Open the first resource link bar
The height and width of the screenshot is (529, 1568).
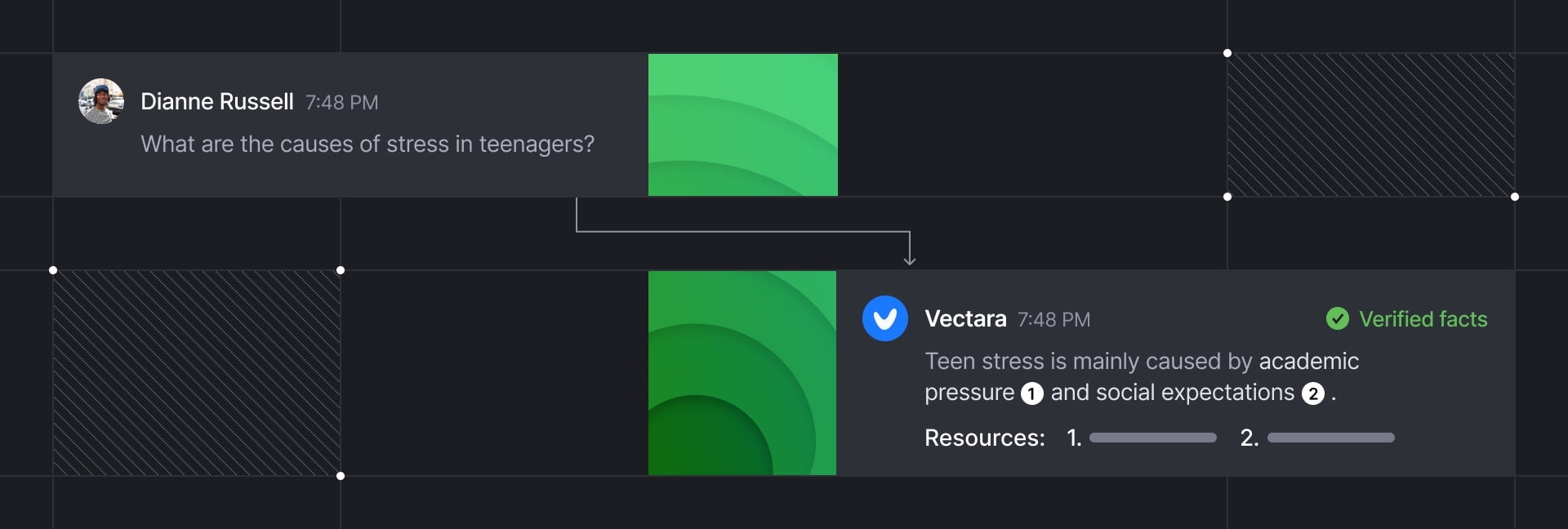tap(1152, 438)
